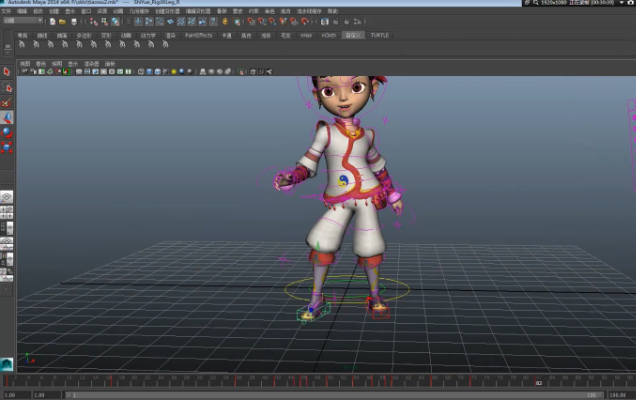Pick the Rotate tool sphere icon
Viewport: 636px width, 400px height.
6,131
